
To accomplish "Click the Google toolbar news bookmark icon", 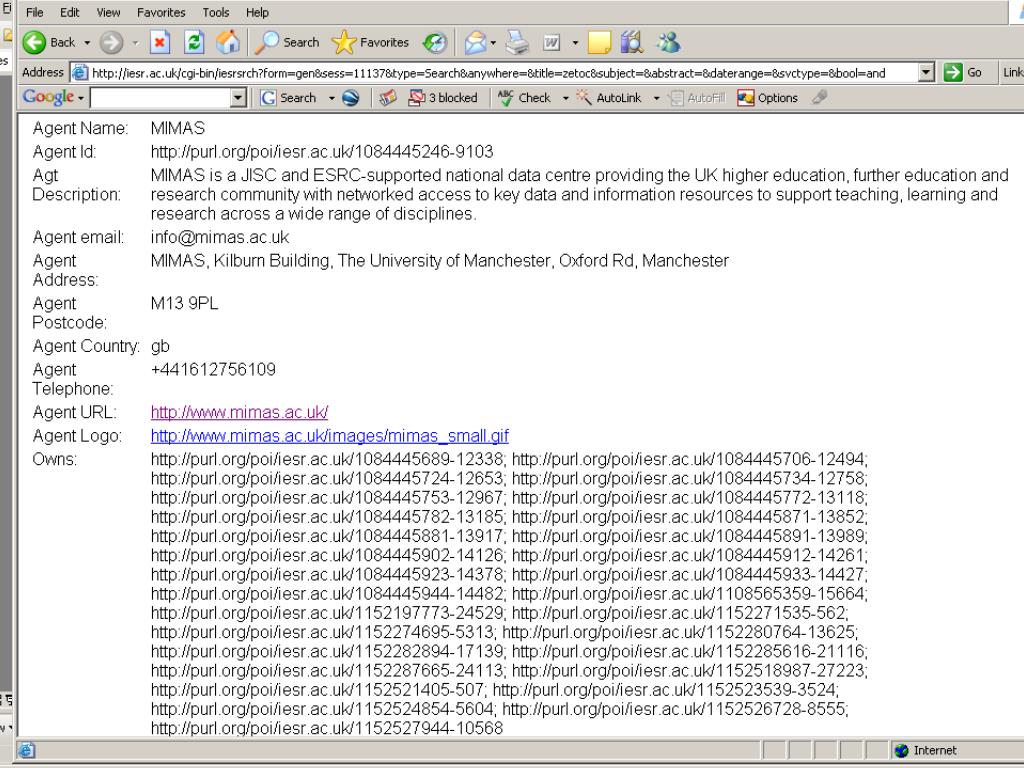I will click(388, 98).
